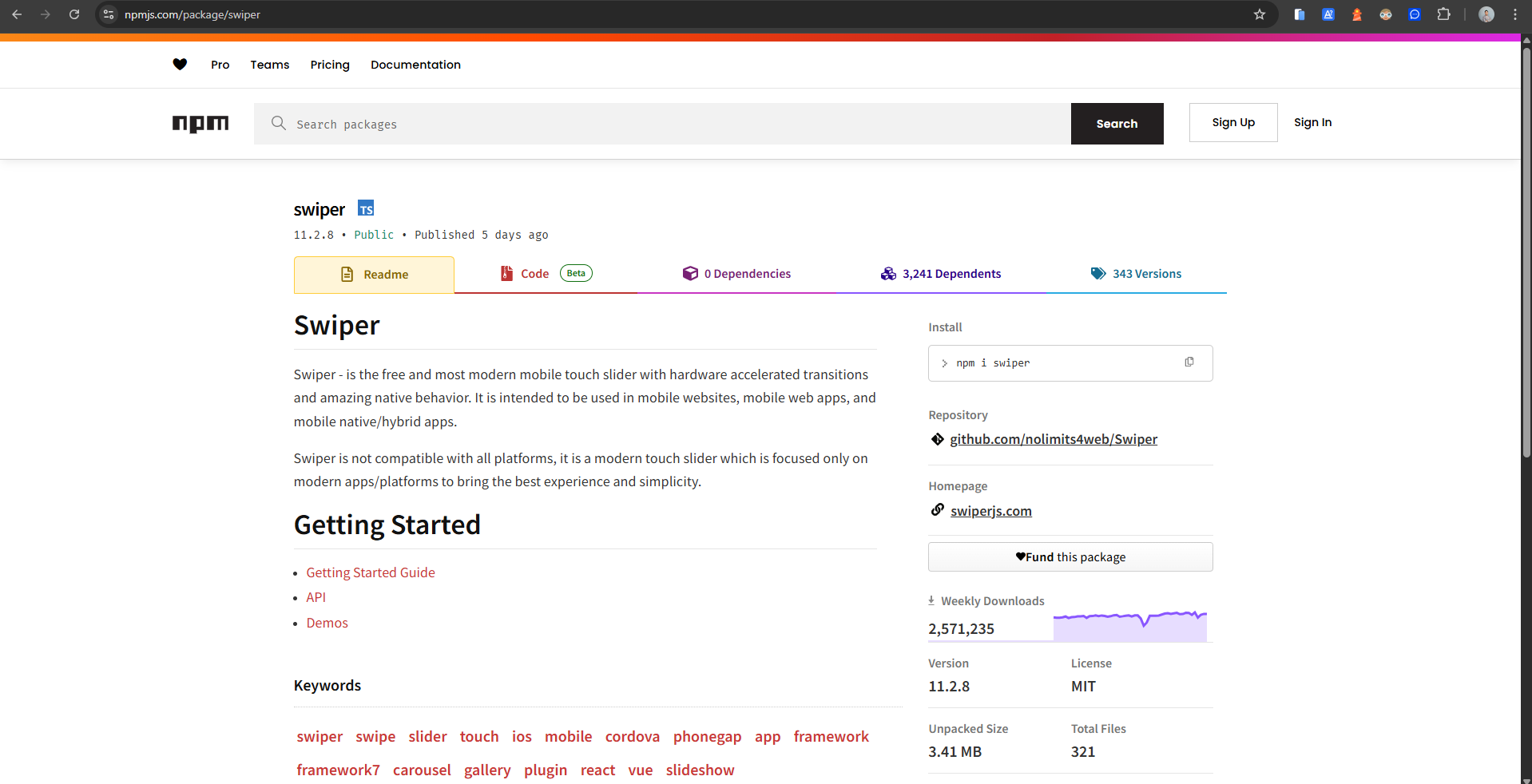
Task: Click the round blue chat extension icon
Action: click(x=1415, y=14)
